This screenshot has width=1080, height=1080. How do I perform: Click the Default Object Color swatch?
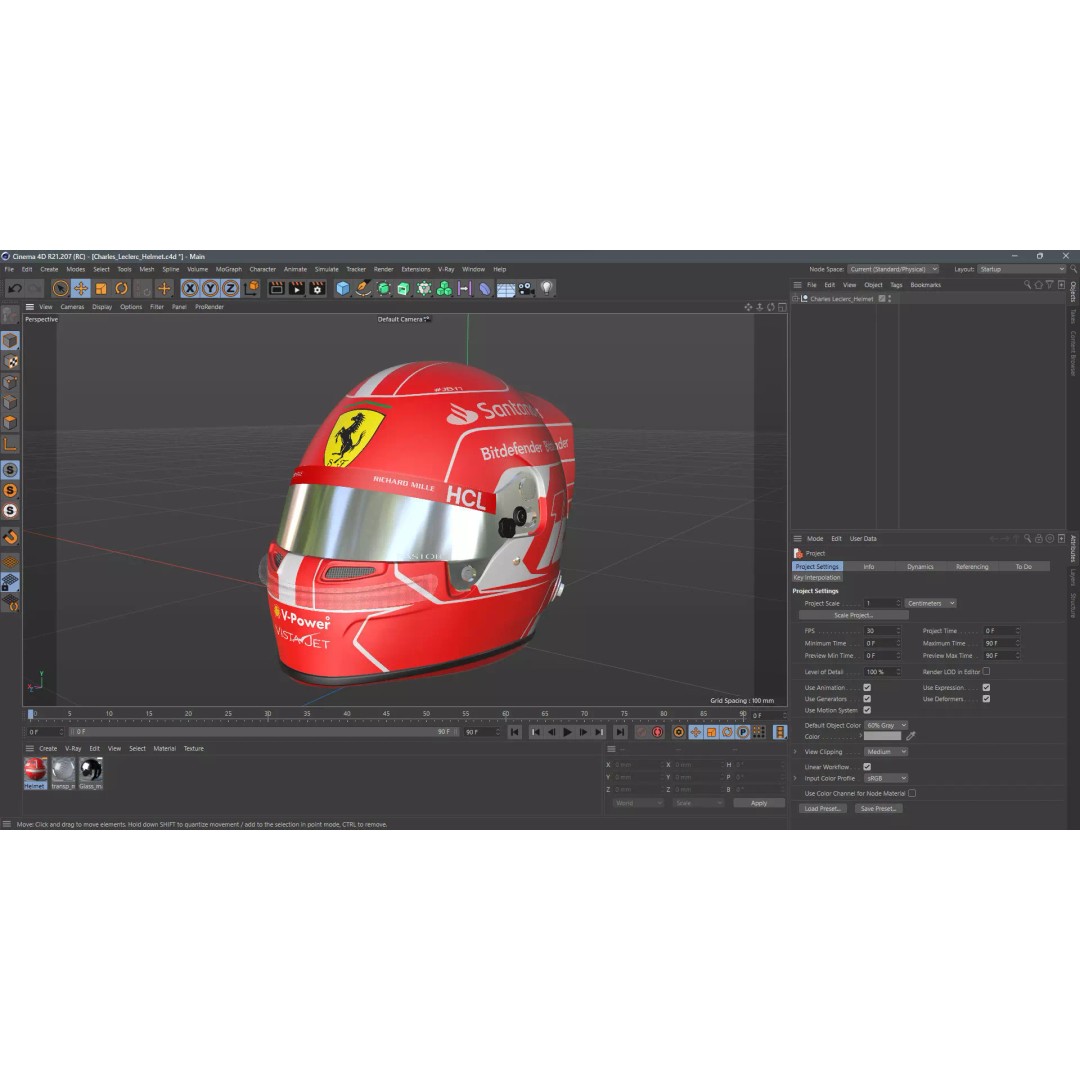coord(886,725)
